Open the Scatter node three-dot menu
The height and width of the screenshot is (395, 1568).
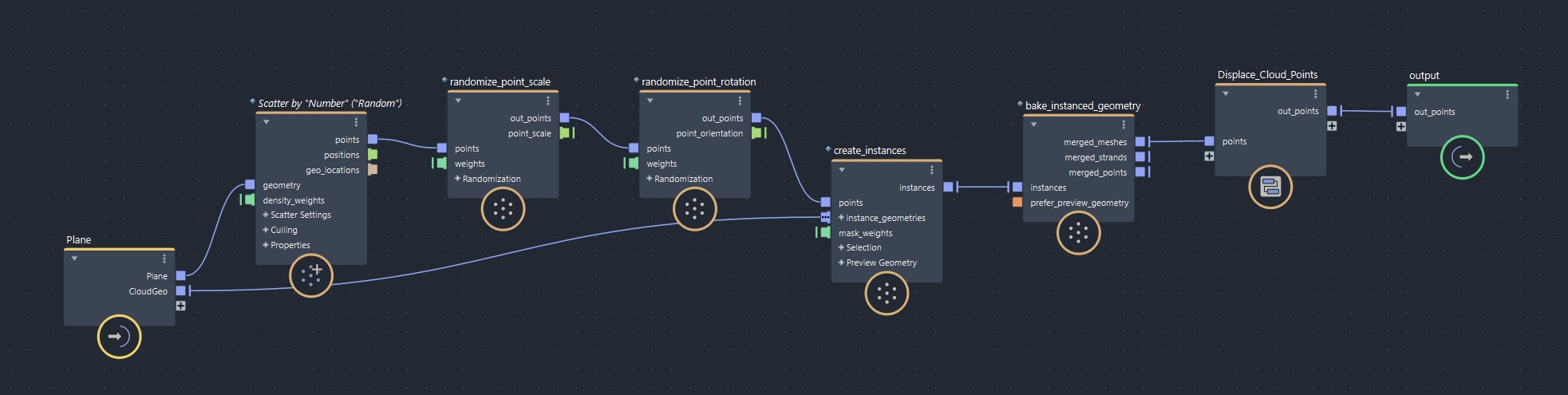[x=356, y=122]
